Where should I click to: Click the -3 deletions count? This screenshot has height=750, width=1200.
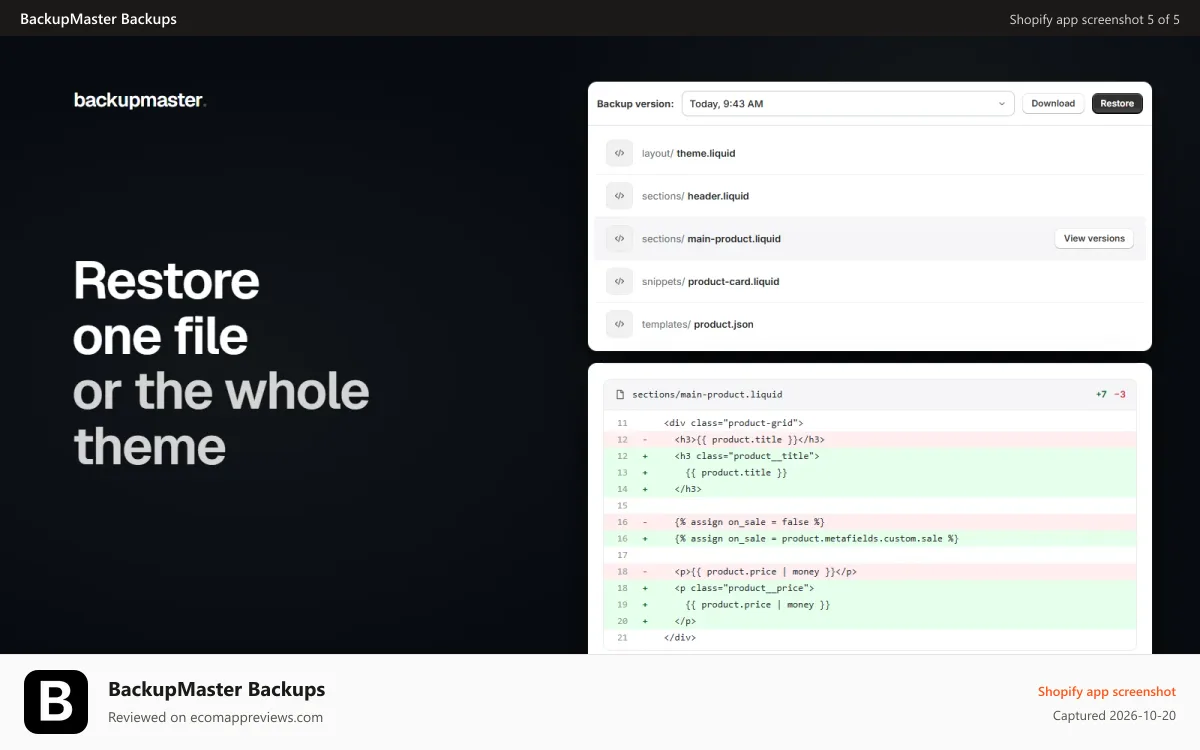coord(1120,395)
